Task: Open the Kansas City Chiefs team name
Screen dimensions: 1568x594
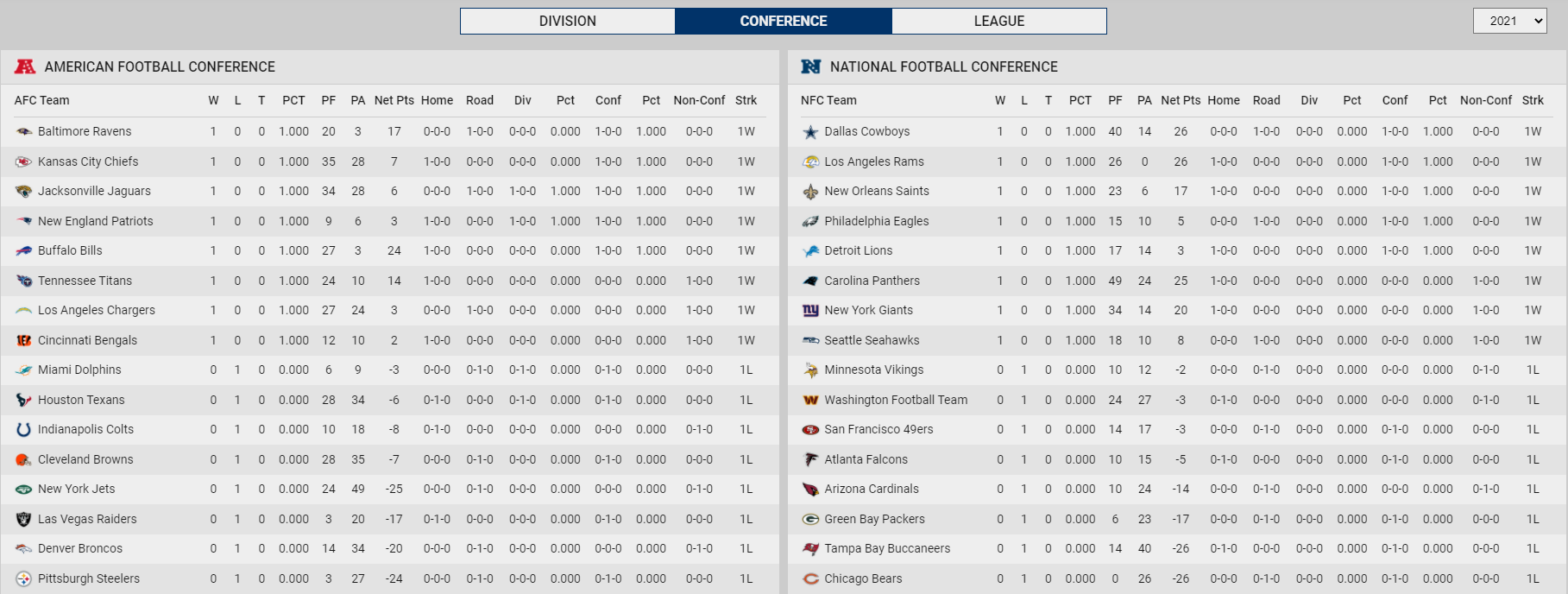Action: [88, 161]
